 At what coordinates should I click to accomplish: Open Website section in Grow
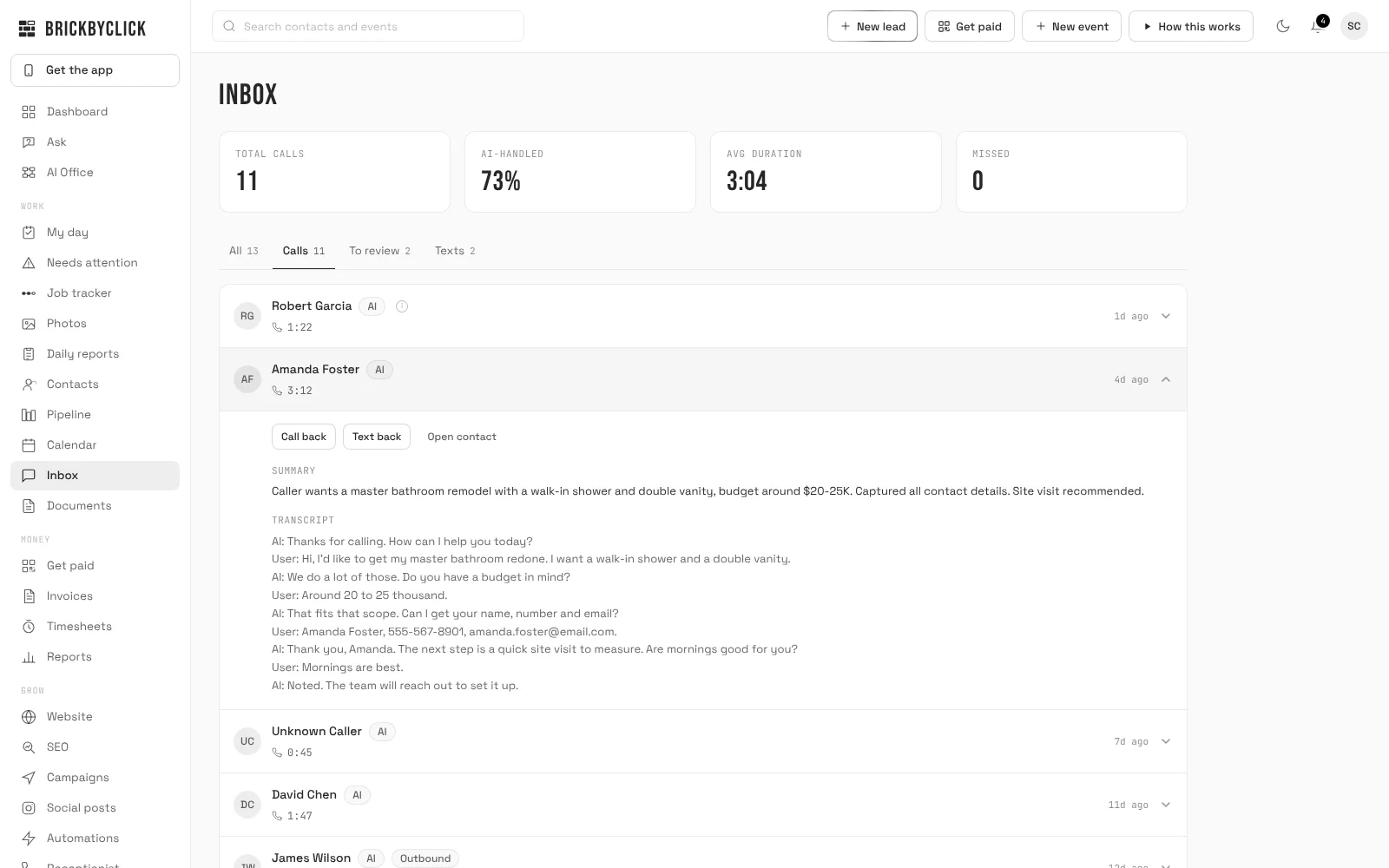[x=95, y=717]
